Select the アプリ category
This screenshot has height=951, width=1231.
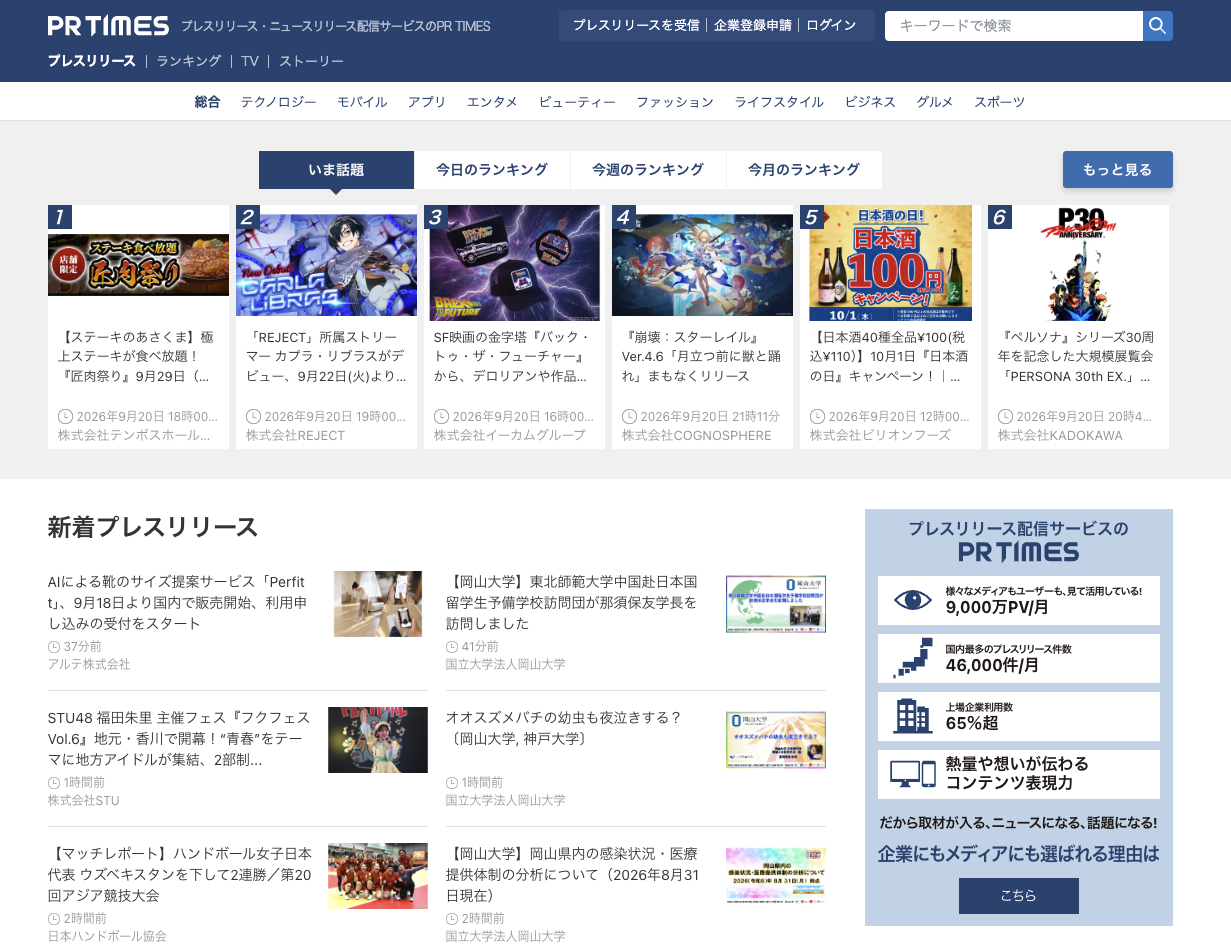[427, 102]
